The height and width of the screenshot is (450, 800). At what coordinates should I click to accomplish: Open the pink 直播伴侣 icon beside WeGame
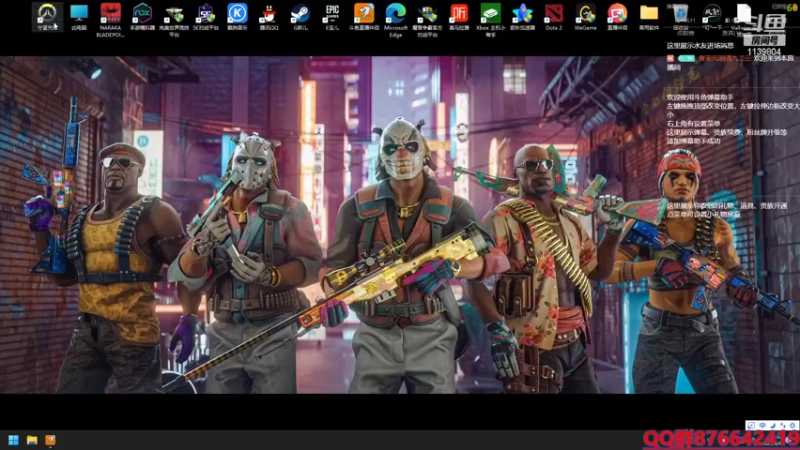pos(617,16)
